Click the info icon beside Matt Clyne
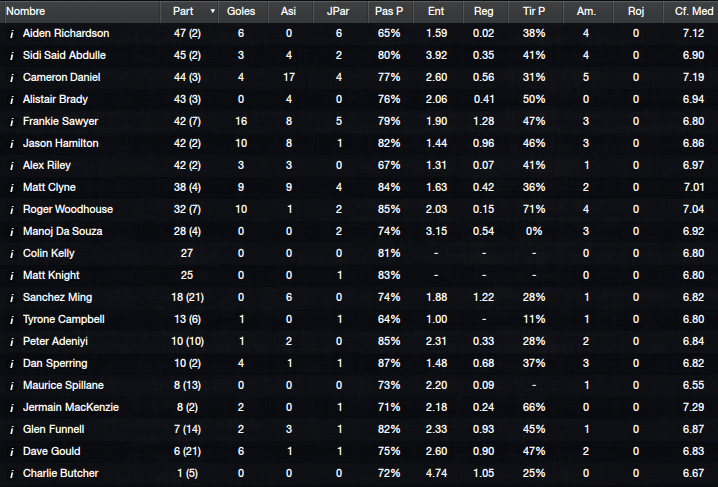The width and height of the screenshot is (718, 487). click(12, 188)
